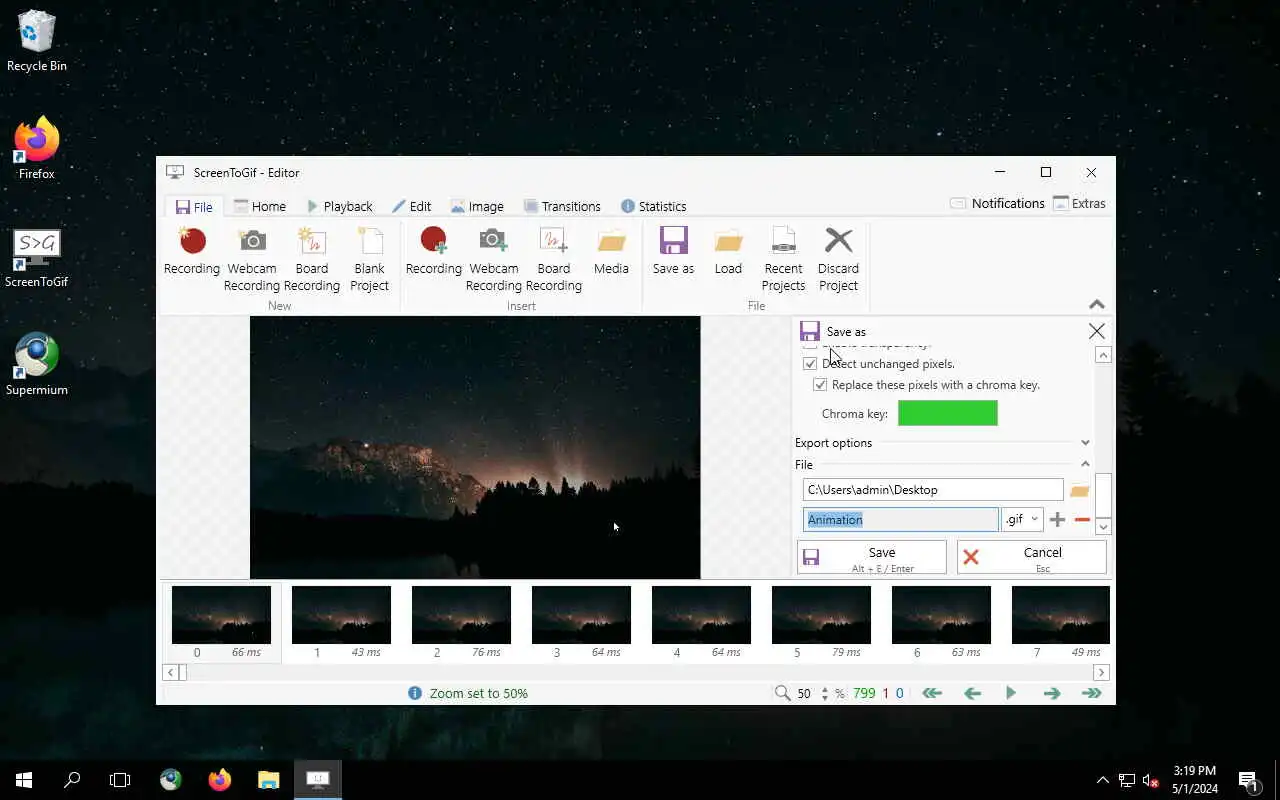The width and height of the screenshot is (1280, 800).
Task: Open new Board Recording in New group
Action: pyautogui.click(x=312, y=259)
